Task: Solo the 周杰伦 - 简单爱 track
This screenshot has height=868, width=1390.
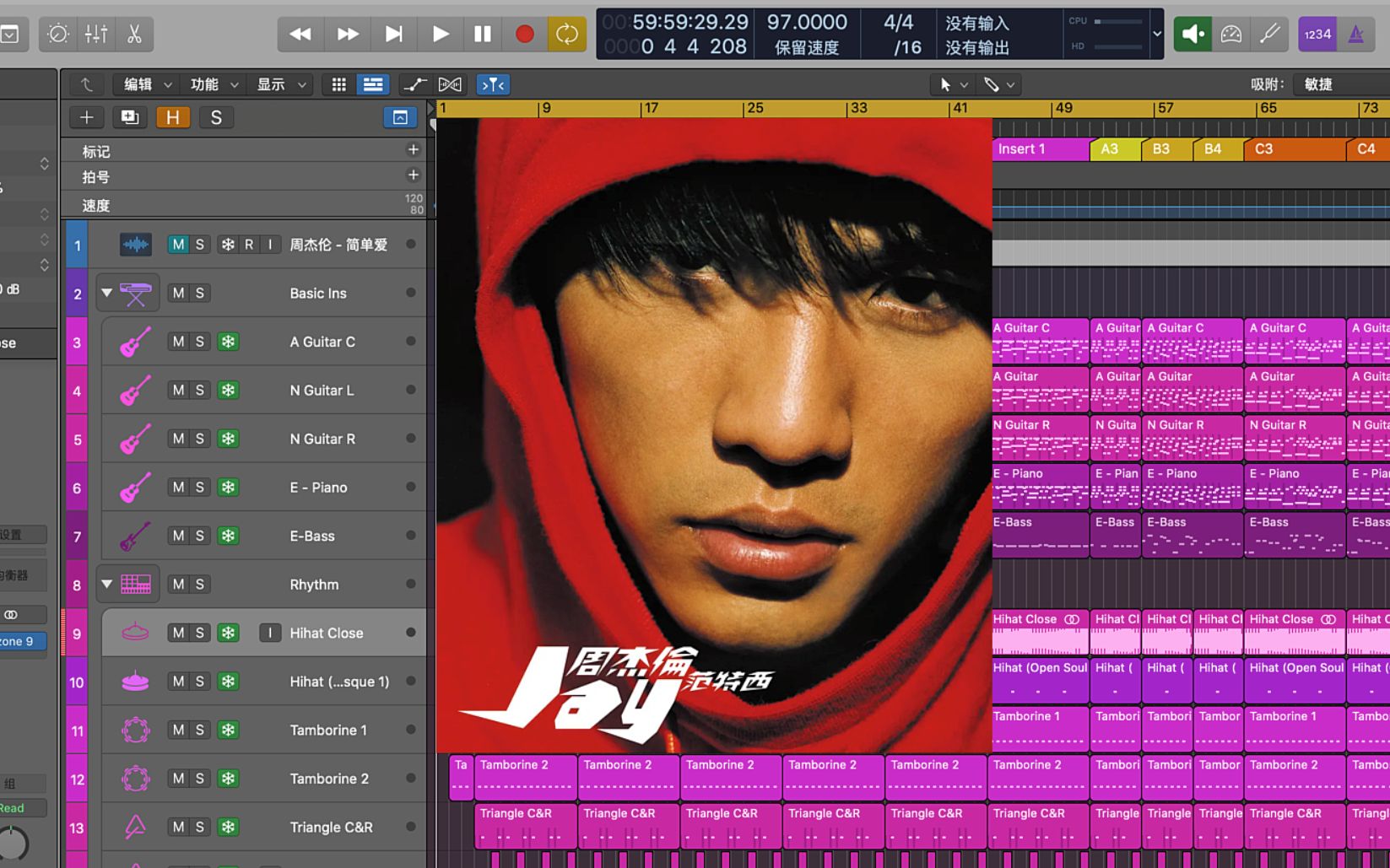Action: 200,245
